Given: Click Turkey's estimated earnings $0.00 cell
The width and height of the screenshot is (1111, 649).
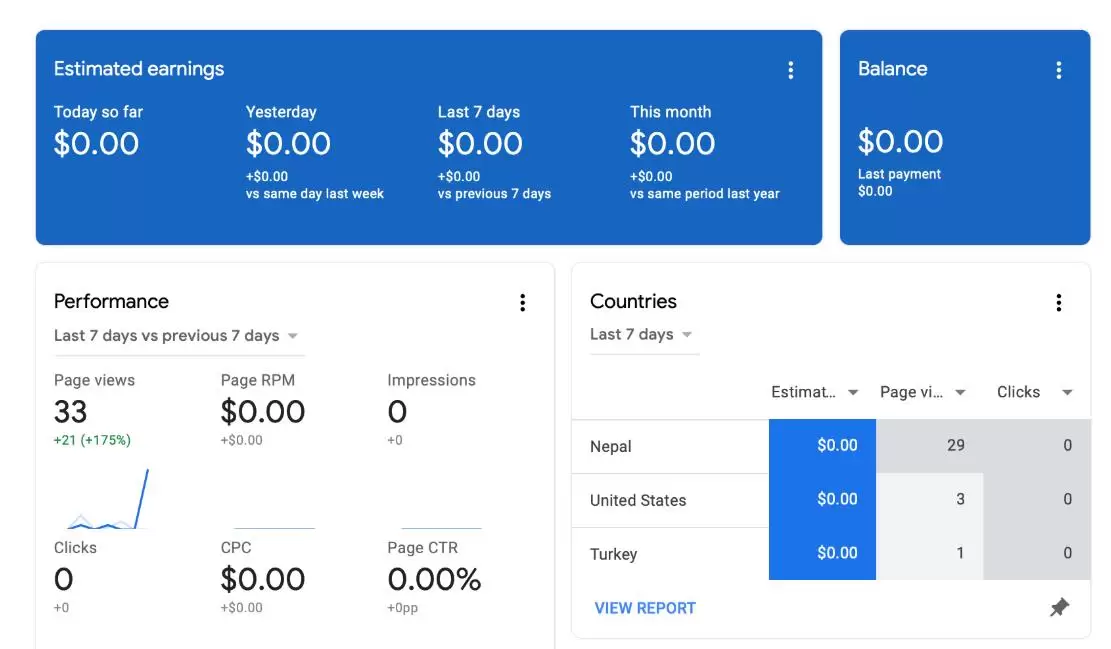Looking at the screenshot, I should tap(823, 553).
